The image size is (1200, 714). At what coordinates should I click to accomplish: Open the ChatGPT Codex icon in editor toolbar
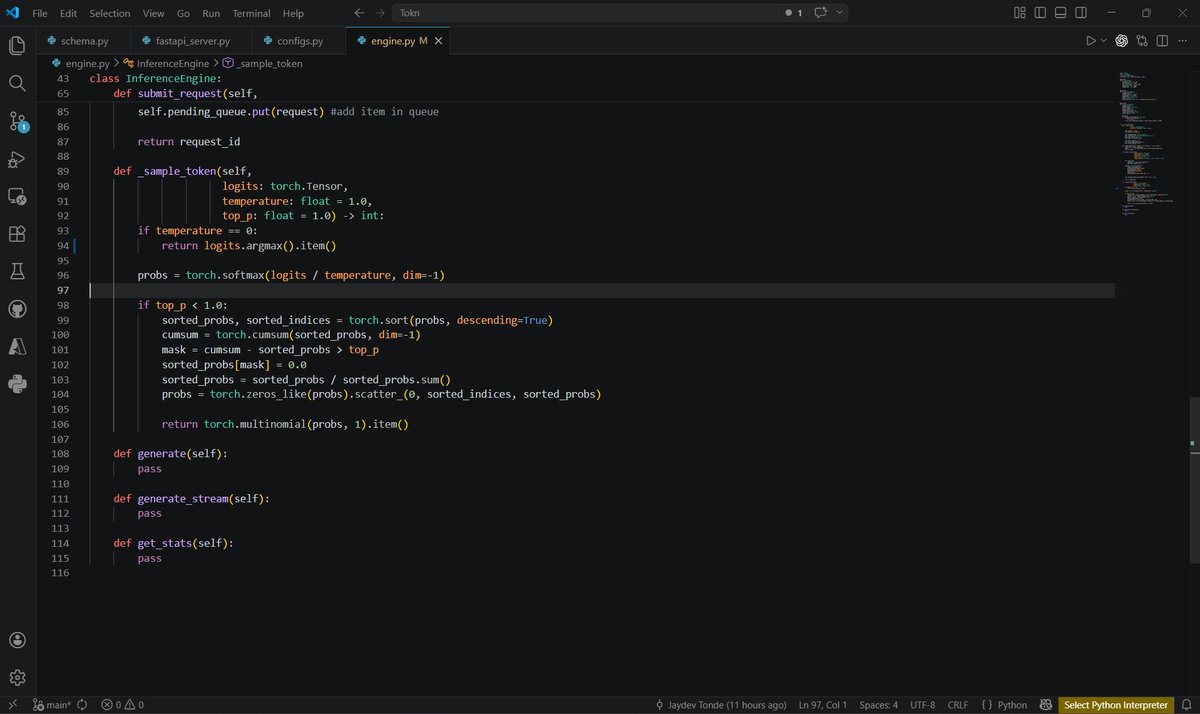coord(1122,41)
